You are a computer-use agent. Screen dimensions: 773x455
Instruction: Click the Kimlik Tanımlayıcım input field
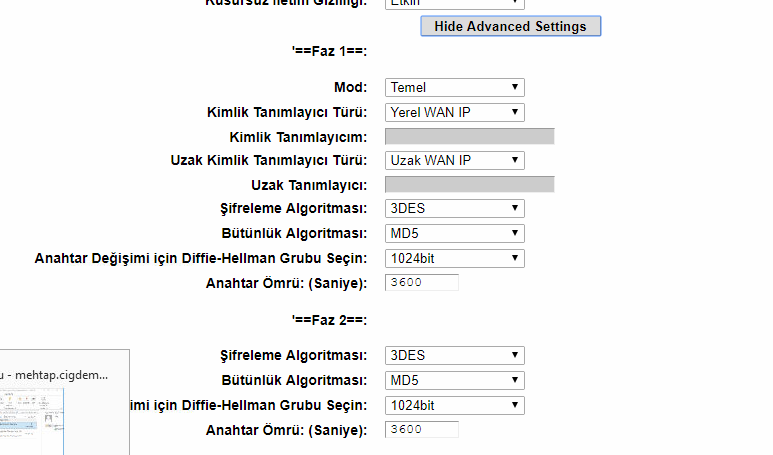[469, 136]
